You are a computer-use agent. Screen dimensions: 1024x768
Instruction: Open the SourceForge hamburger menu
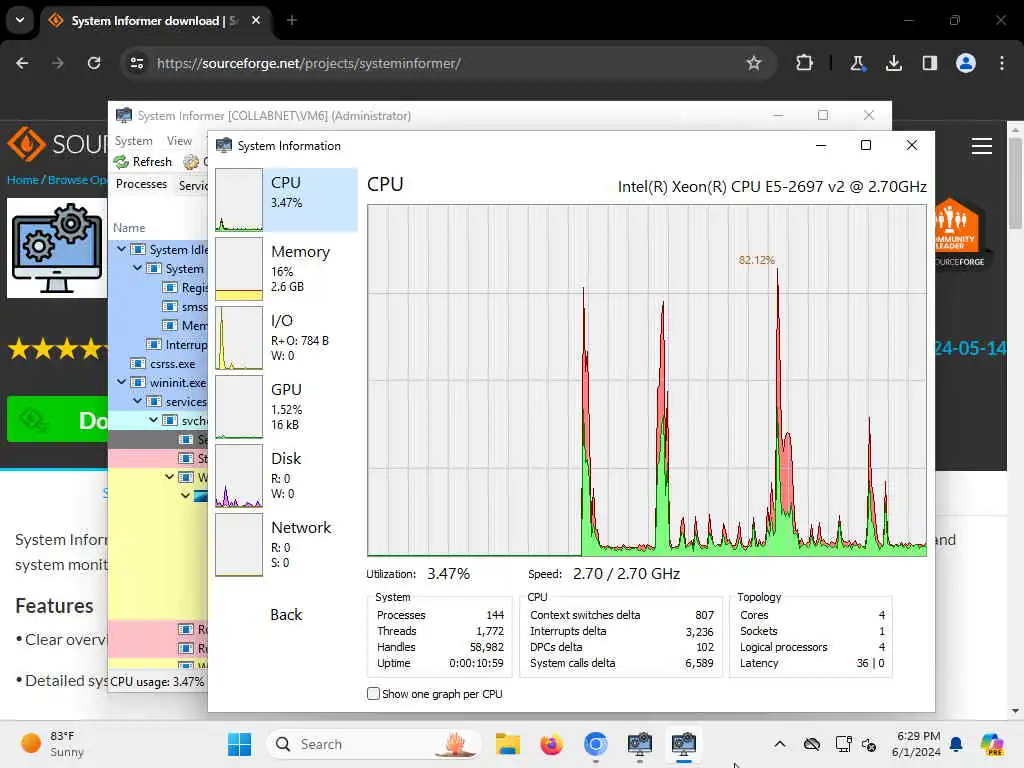[x=982, y=146]
